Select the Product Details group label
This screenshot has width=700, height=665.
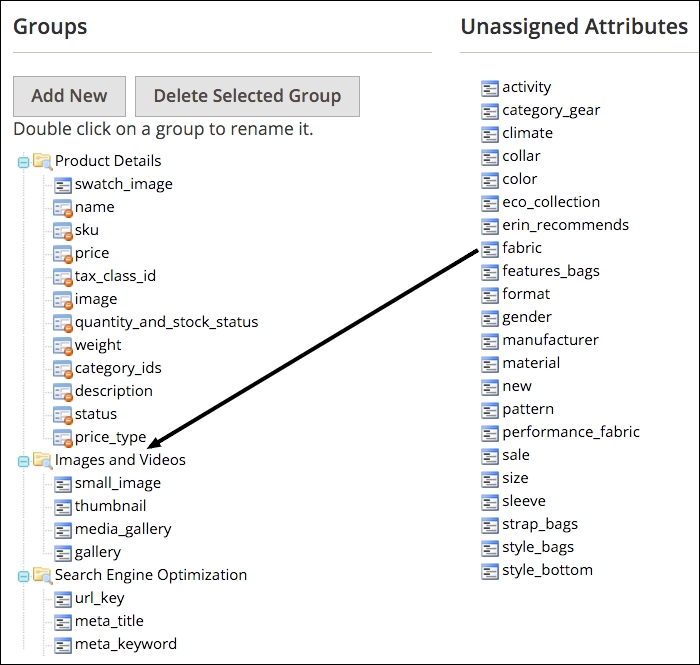tap(108, 161)
